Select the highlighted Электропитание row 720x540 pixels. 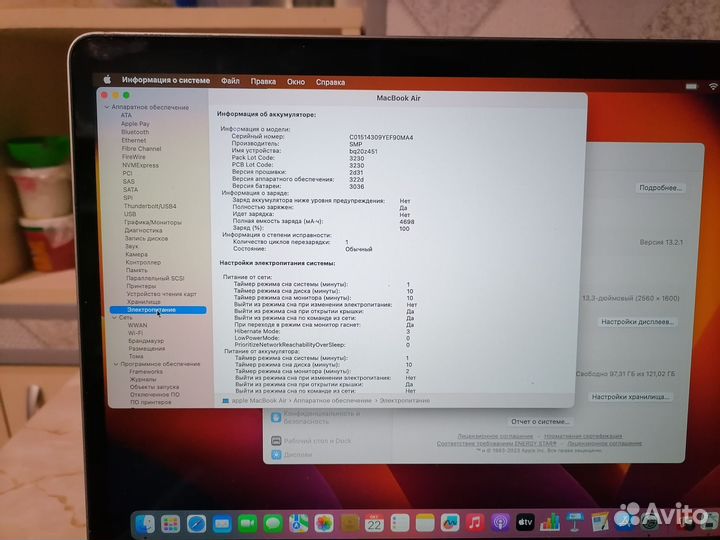click(158, 310)
